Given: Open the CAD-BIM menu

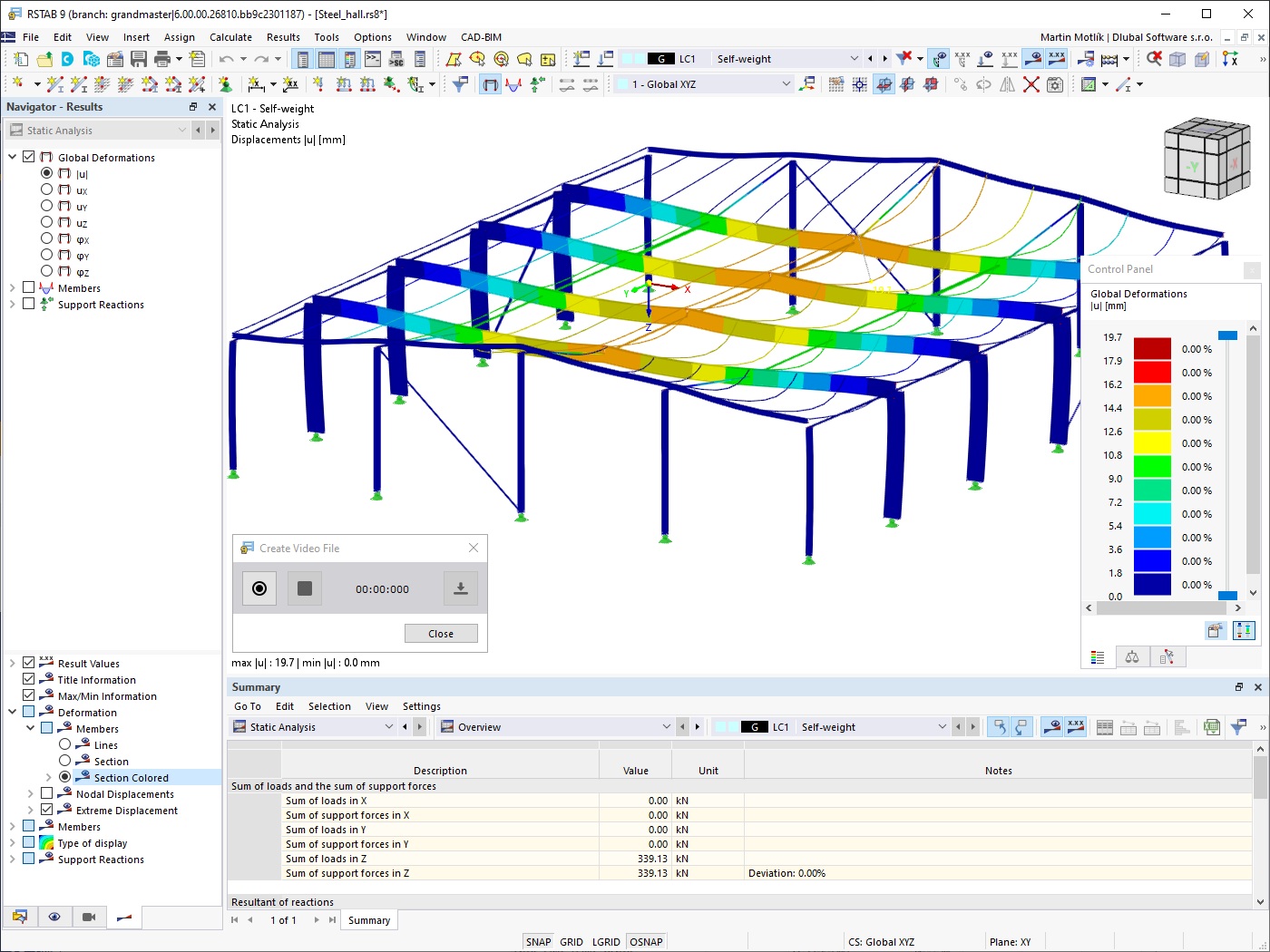Looking at the screenshot, I should [481, 37].
